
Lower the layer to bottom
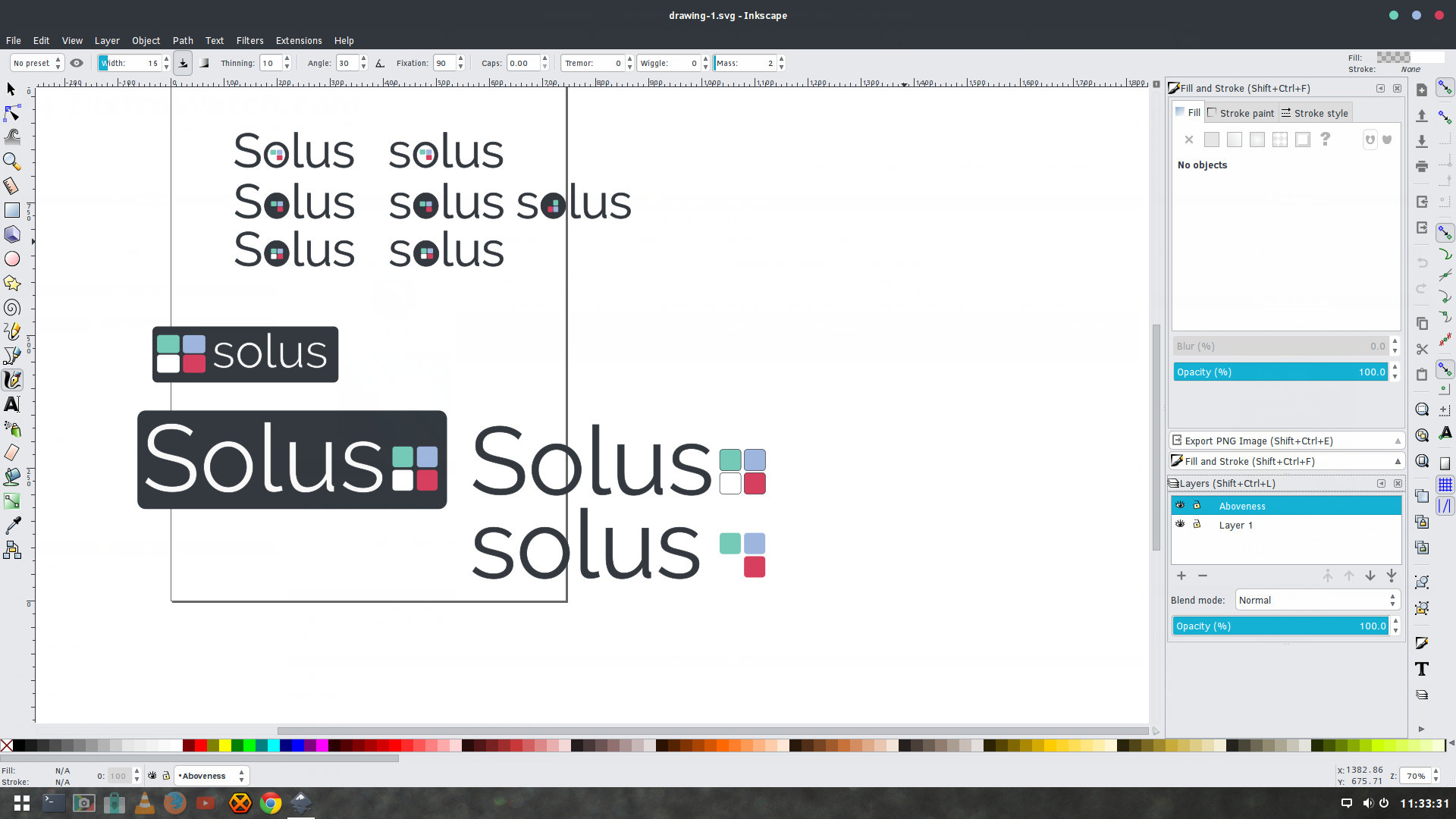pyautogui.click(x=1392, y=576)
